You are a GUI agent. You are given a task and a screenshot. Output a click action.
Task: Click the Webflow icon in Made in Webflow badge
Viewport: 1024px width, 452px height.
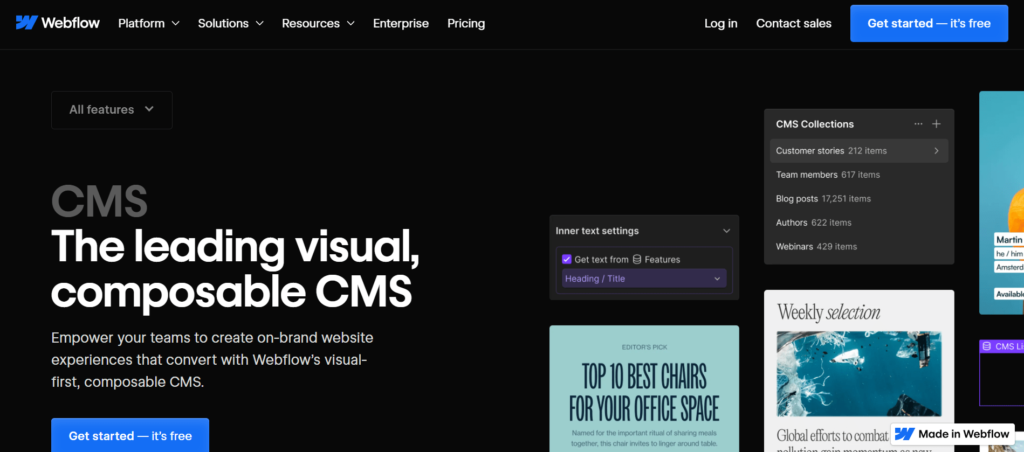(904, 434)
